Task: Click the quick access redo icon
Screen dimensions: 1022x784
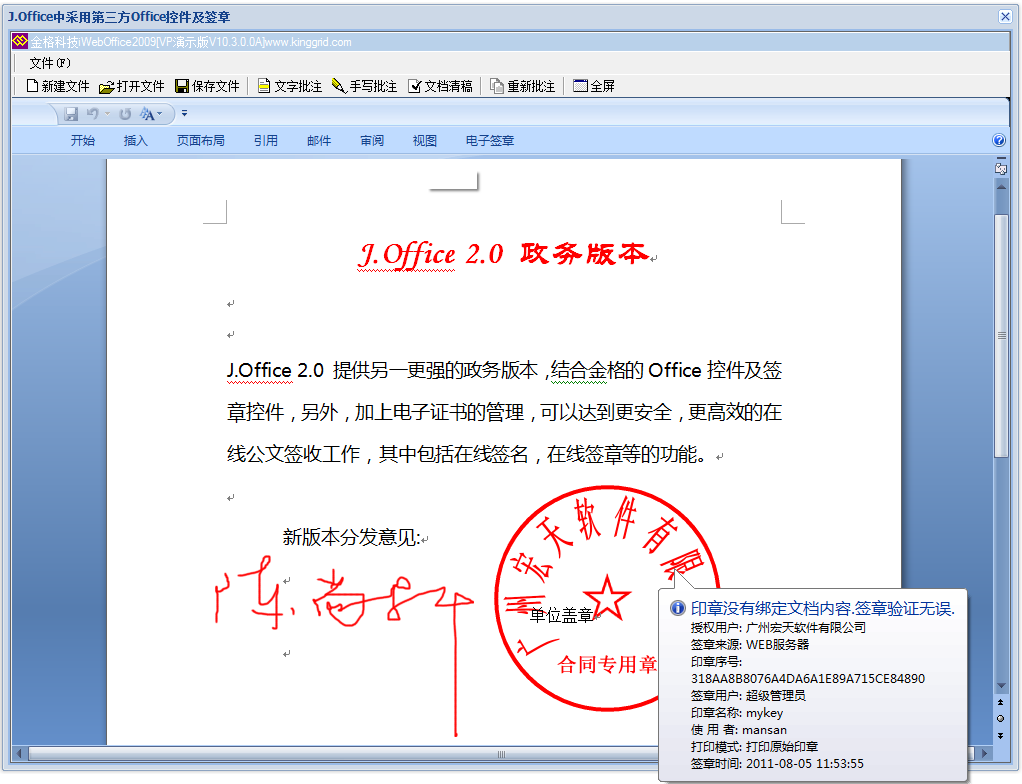Action: 124,114
